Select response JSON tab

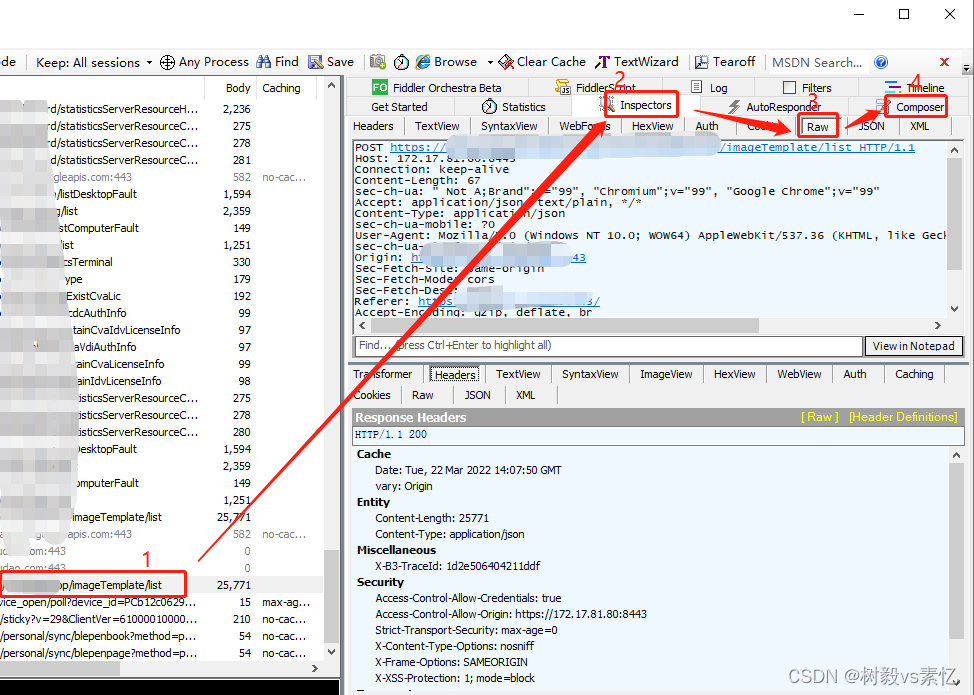477,395
